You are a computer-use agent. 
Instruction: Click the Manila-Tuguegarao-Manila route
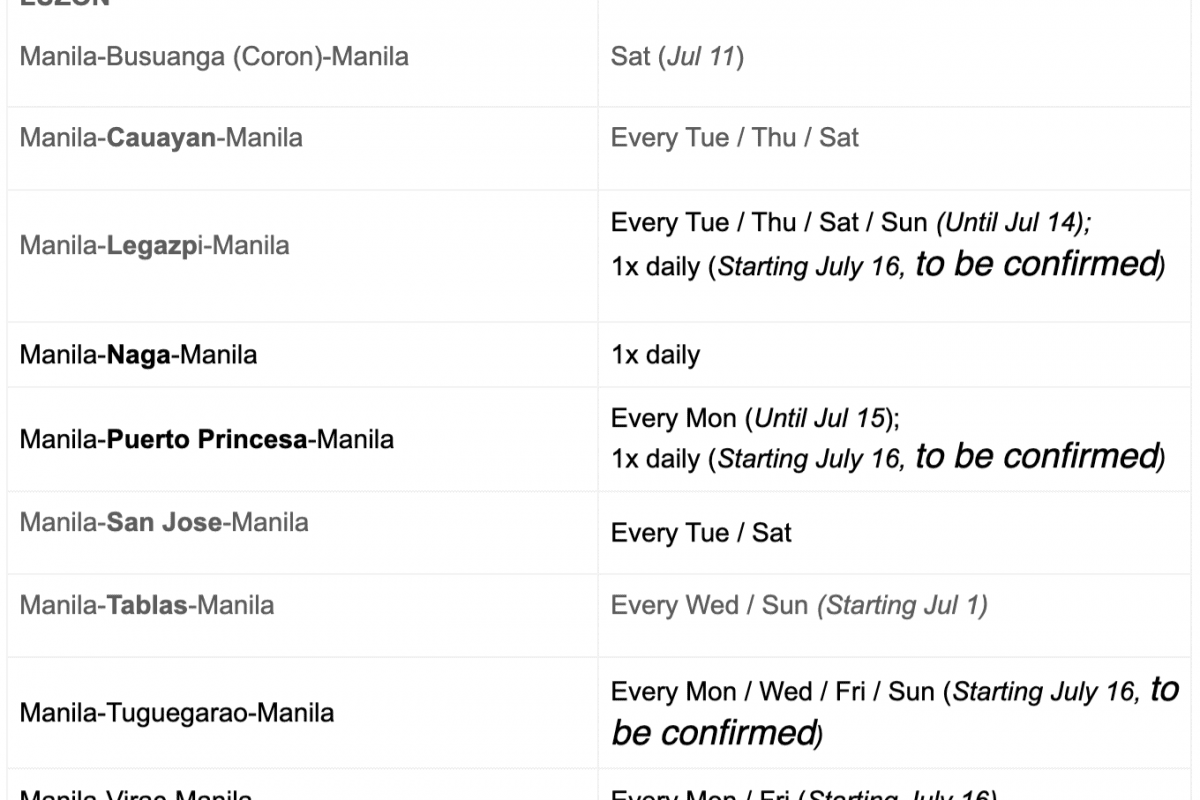point(176,713)
